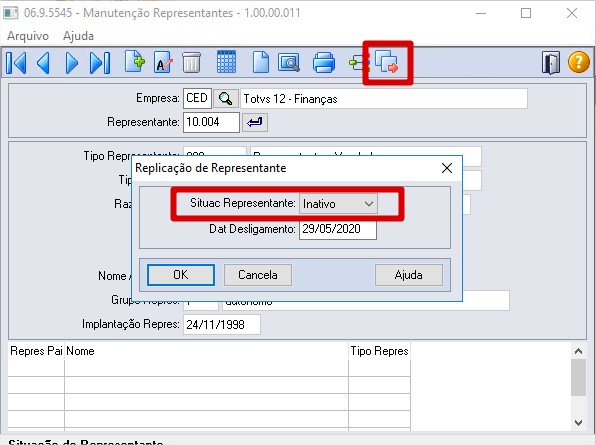Open help with orange question icon
The image size is (596, 445).
(x=579, y=62)
